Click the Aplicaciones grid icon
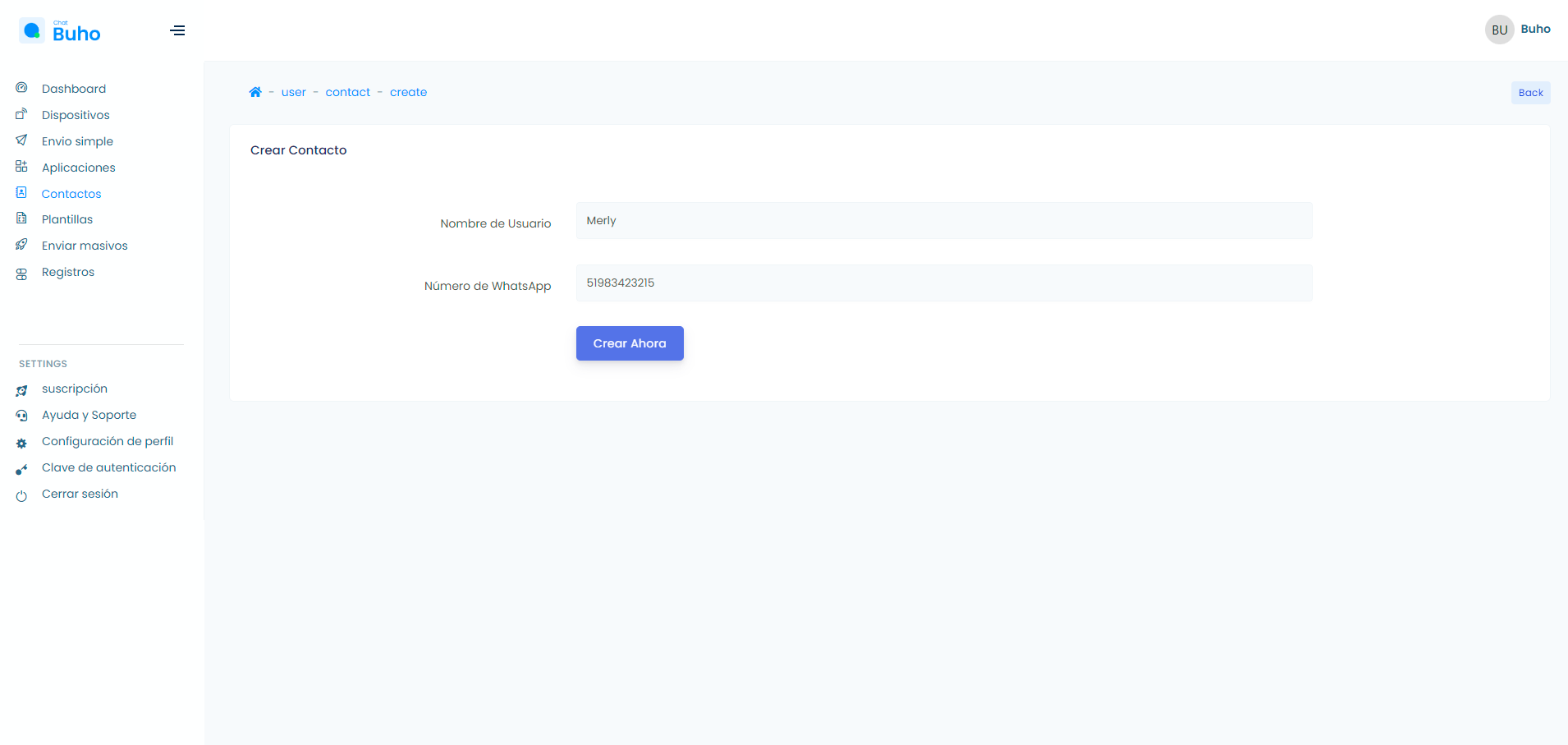 [x=21, y=167]
